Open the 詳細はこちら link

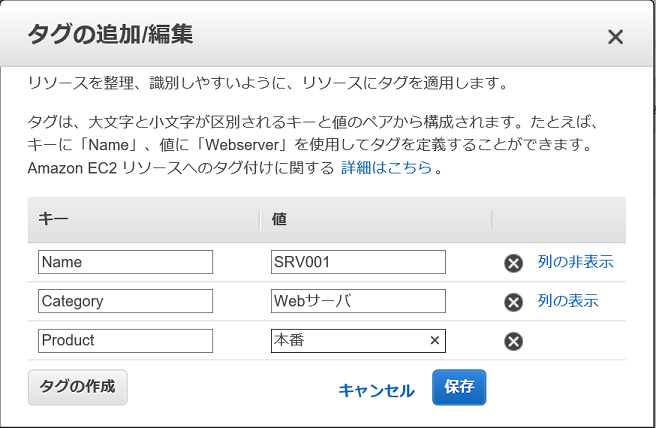(386, 168)
